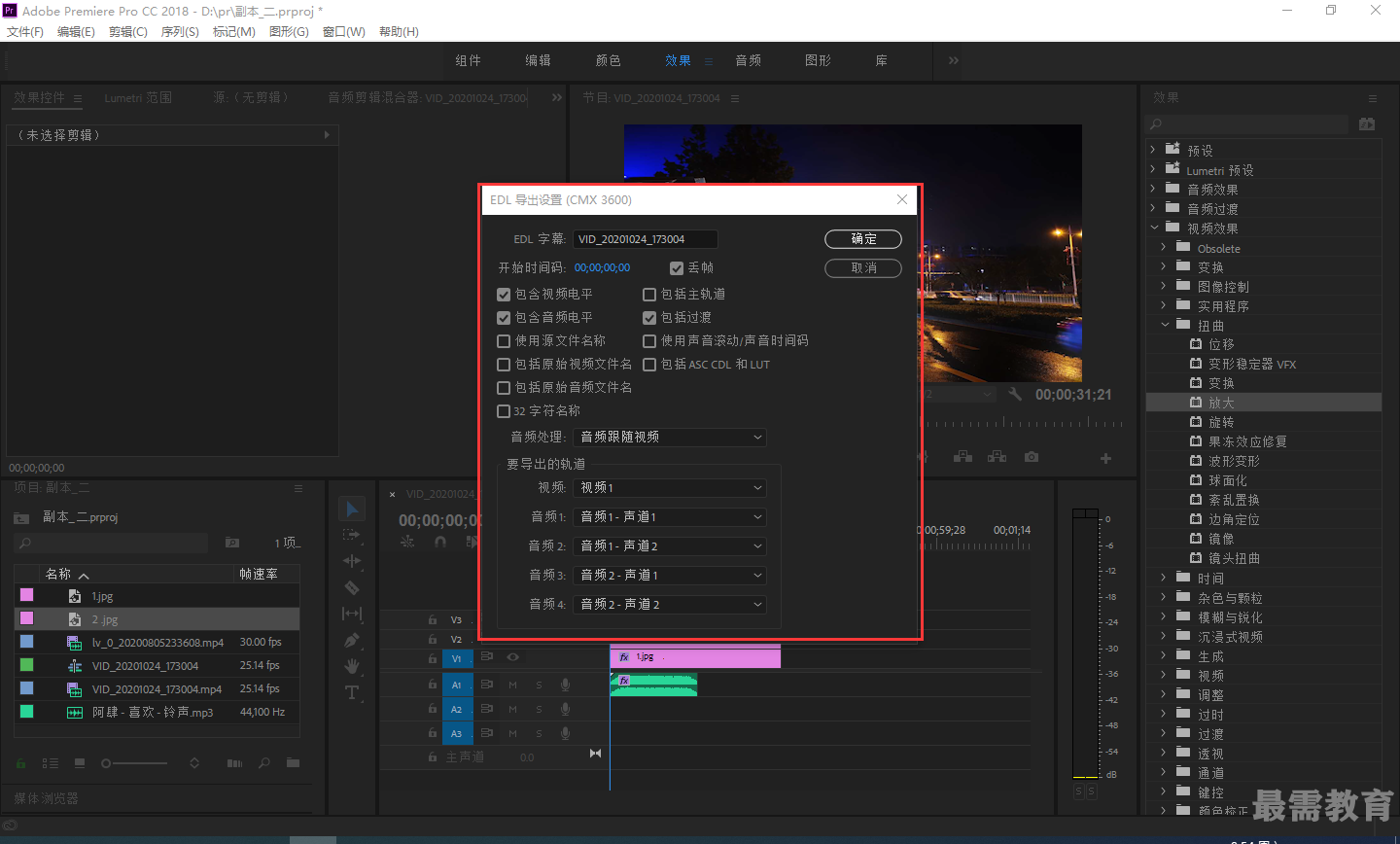Select the Pen tool

tap(352, 640)
